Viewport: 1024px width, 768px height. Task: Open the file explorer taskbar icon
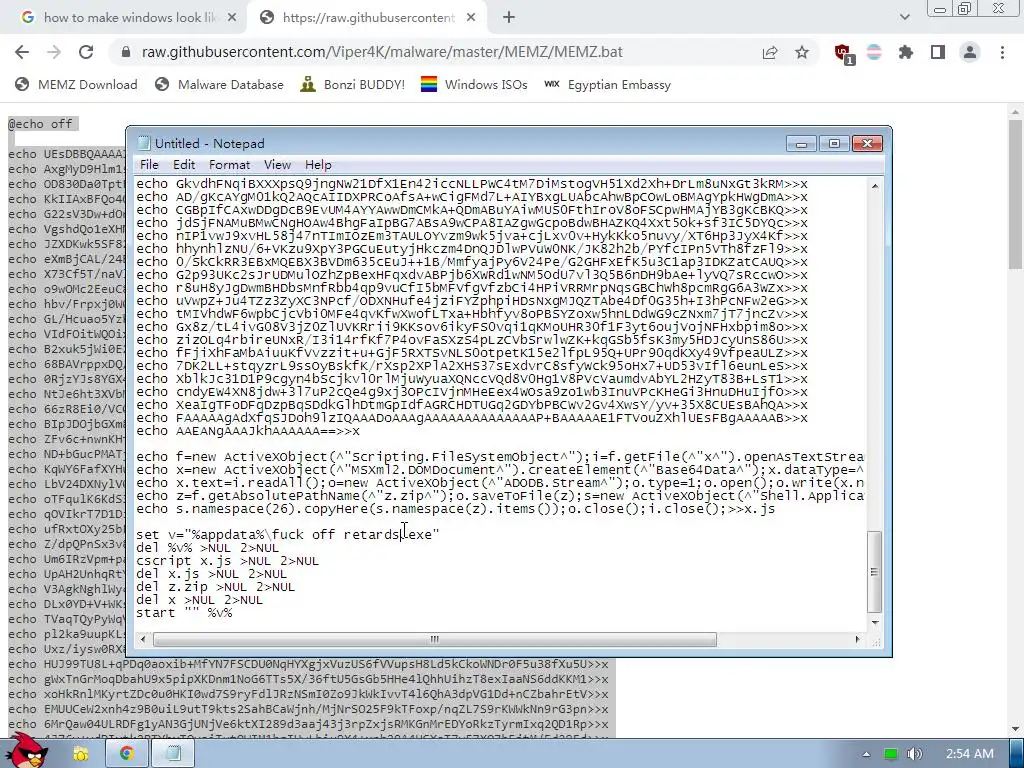[x=81, y=754]
